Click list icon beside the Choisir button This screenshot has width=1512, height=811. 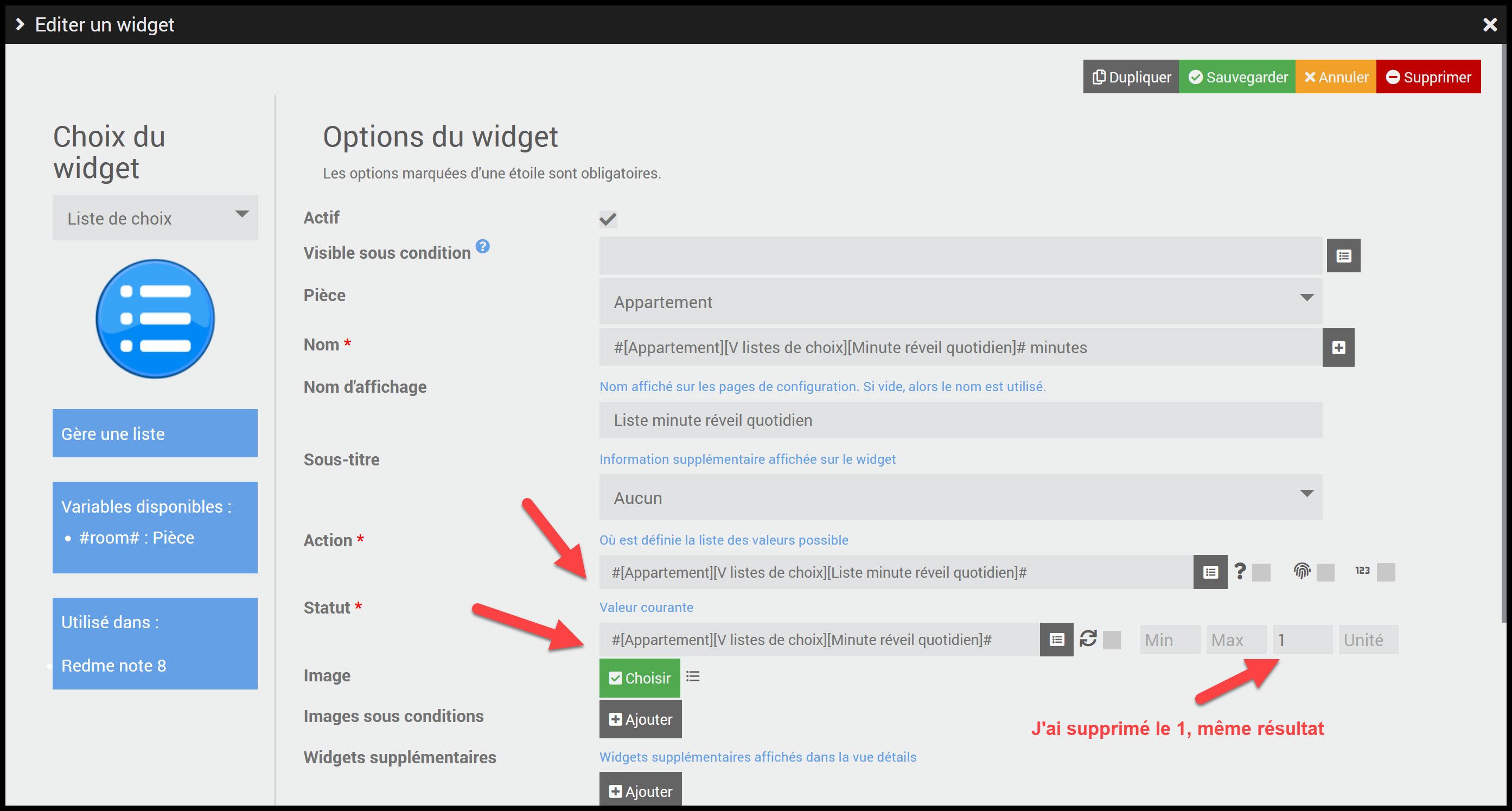(693, 676)
